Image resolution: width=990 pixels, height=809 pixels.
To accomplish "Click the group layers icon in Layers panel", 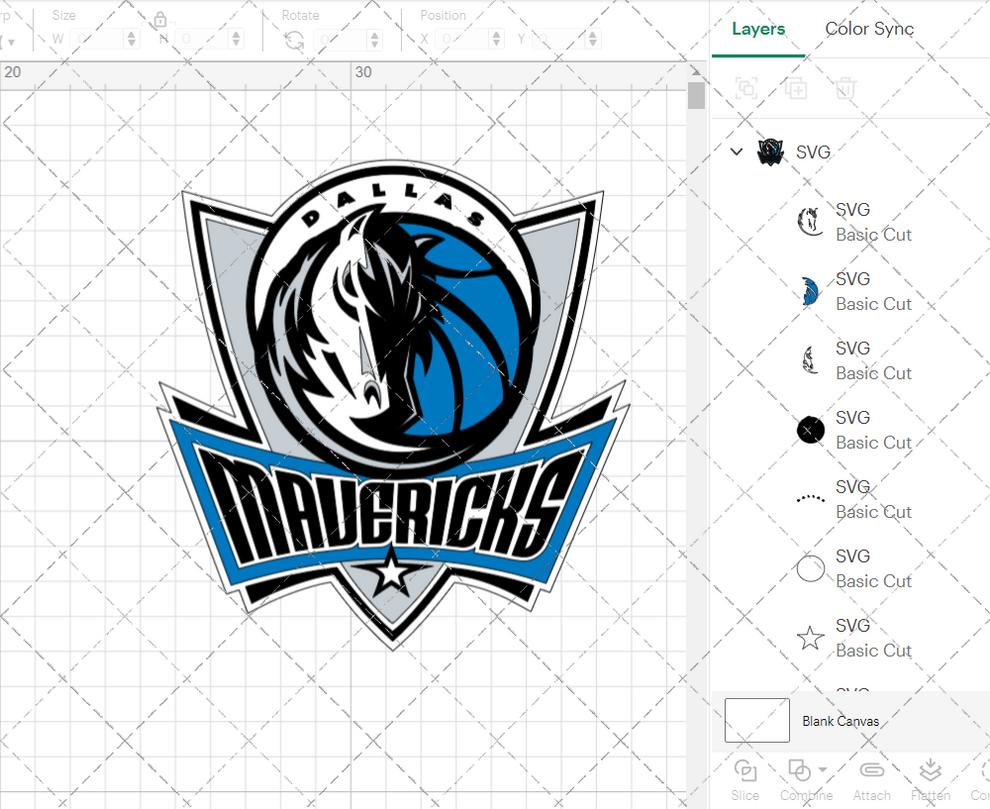I will pyautogui.click(x=746, y=88).
